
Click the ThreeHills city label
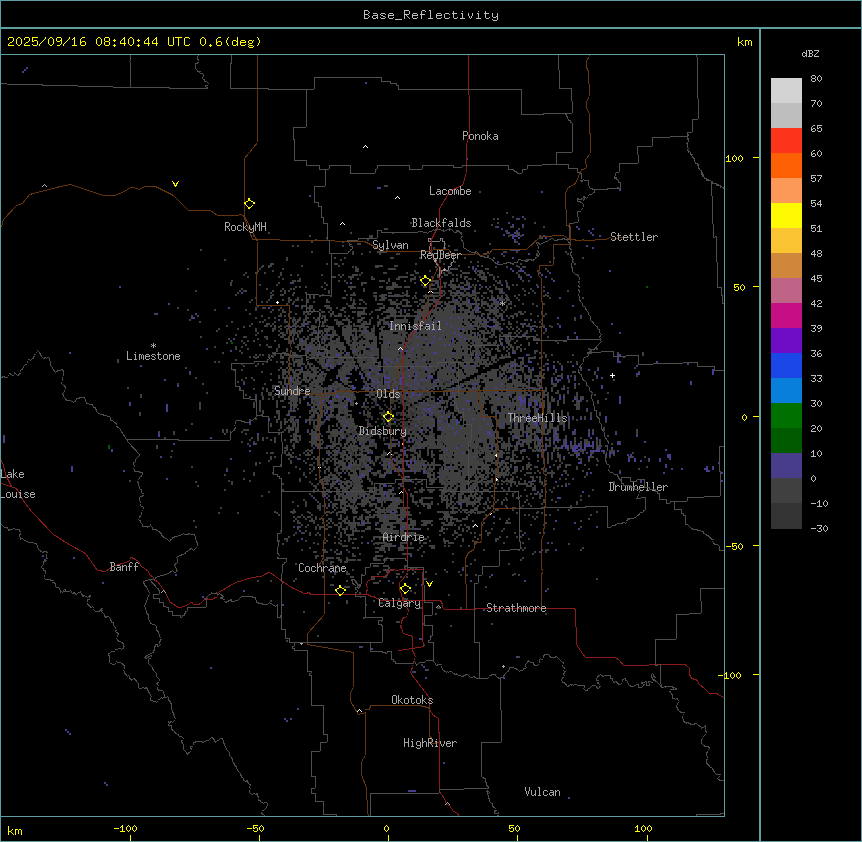click(537, 418)
